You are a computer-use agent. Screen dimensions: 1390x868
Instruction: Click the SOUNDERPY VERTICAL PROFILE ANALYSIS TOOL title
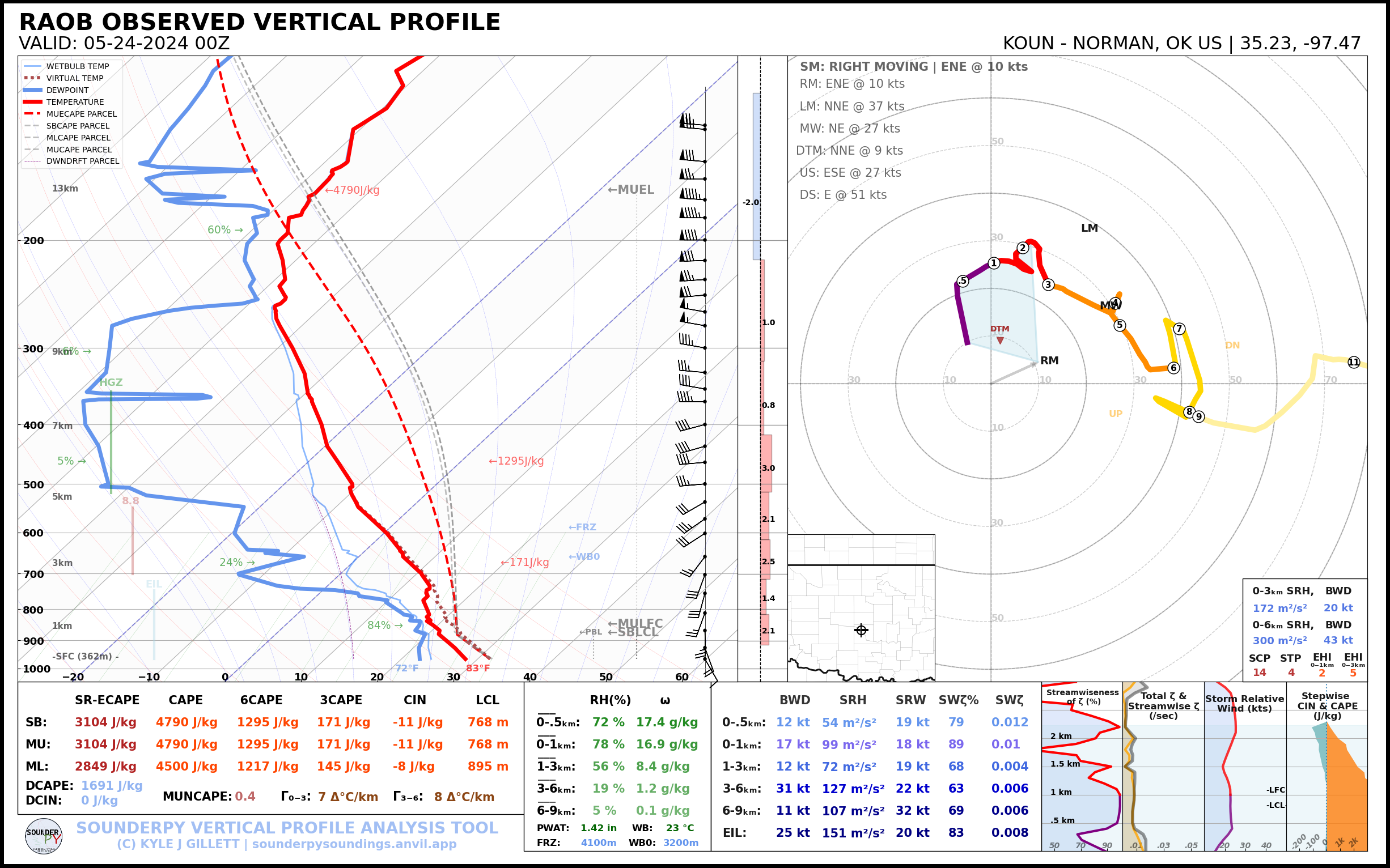point(287,828)
